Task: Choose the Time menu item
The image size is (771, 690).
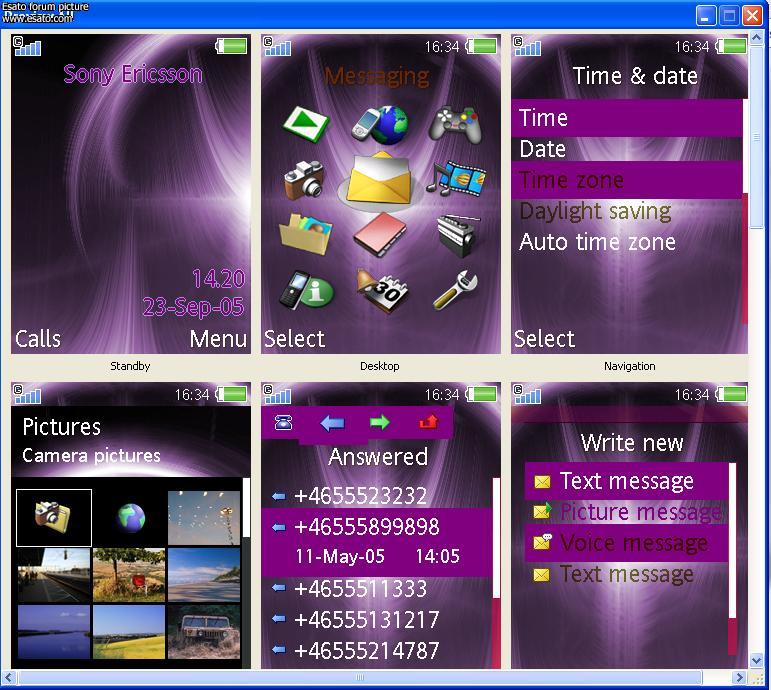Action: 627,118
